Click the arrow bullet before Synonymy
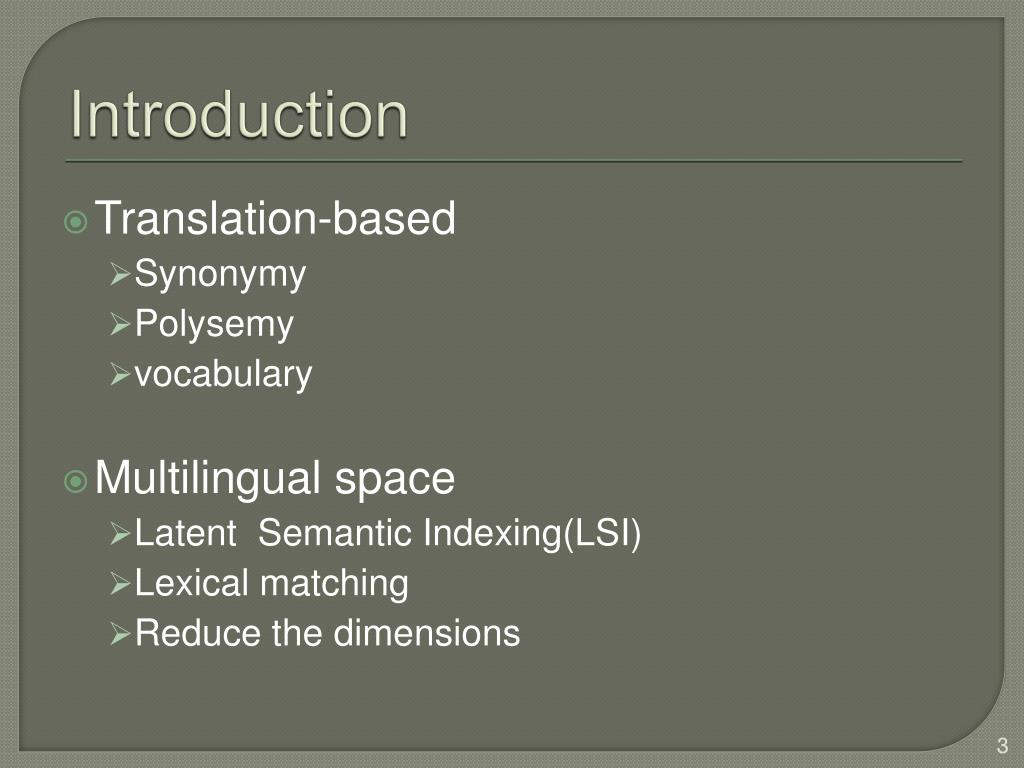Image resolution: width=1024 pixels, height=768 pixels. pos(121,274)
